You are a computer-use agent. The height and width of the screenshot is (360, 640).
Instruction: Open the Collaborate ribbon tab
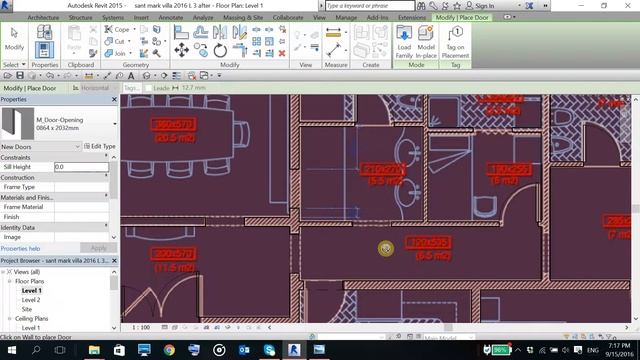coord(288,18)
